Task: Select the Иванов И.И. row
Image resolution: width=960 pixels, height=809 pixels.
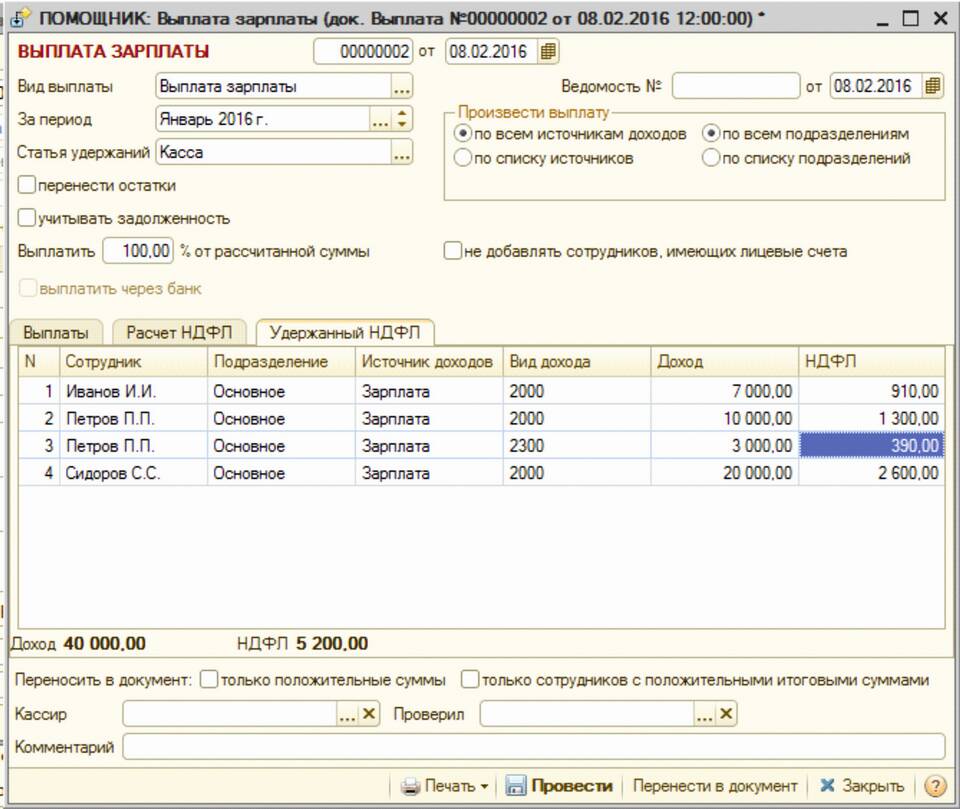Action: (x=481, y=391)
